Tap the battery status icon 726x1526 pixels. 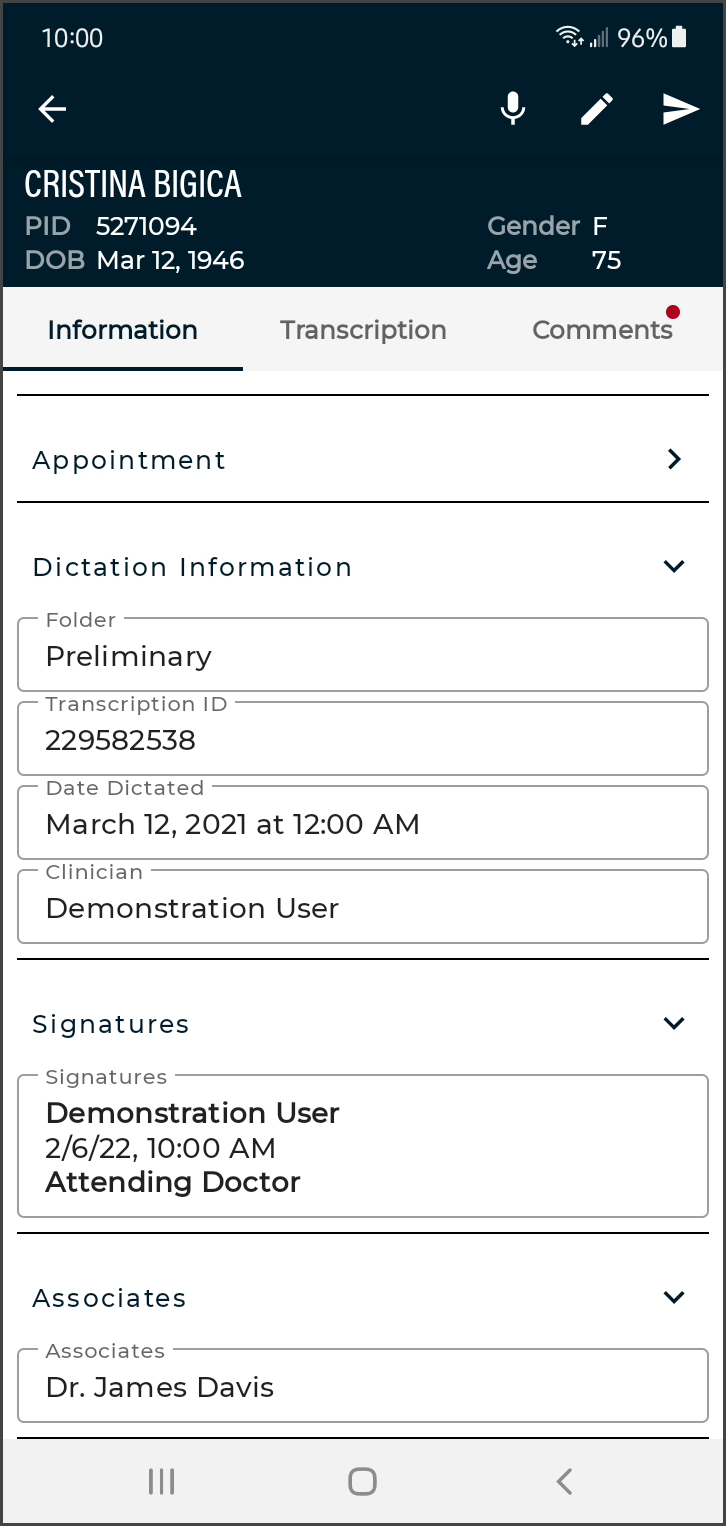[x=680, y=38]
